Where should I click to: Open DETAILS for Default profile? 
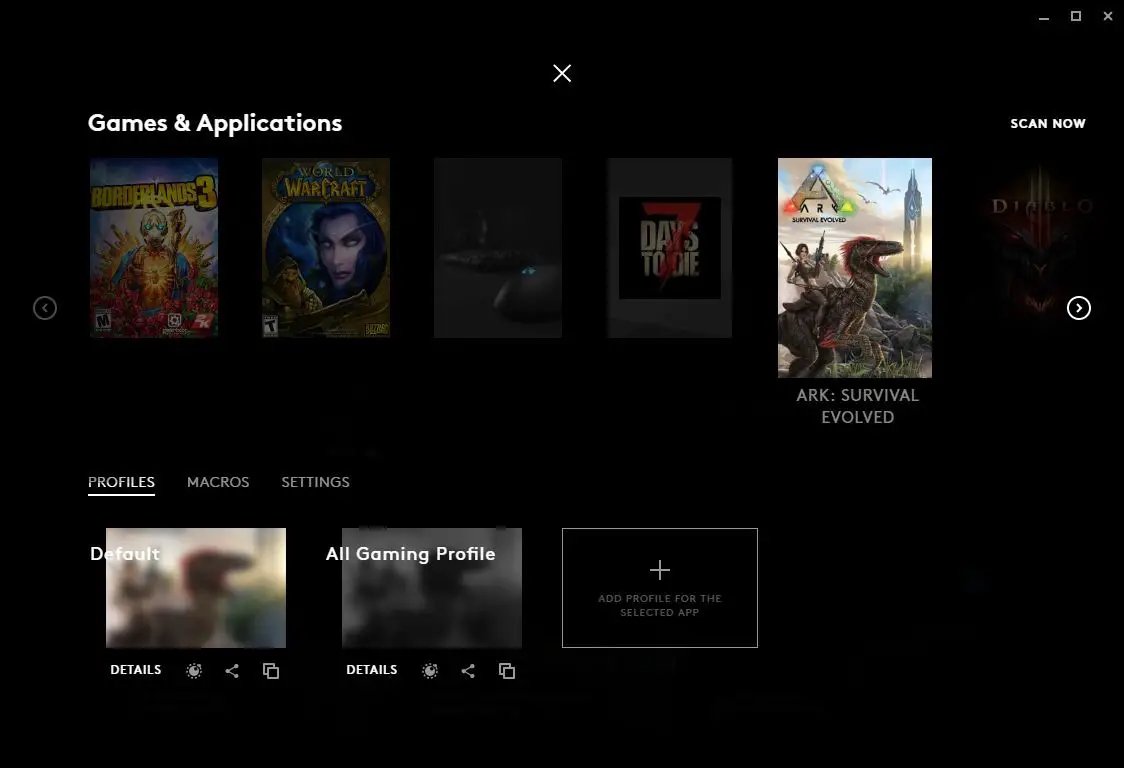(135, 670)
